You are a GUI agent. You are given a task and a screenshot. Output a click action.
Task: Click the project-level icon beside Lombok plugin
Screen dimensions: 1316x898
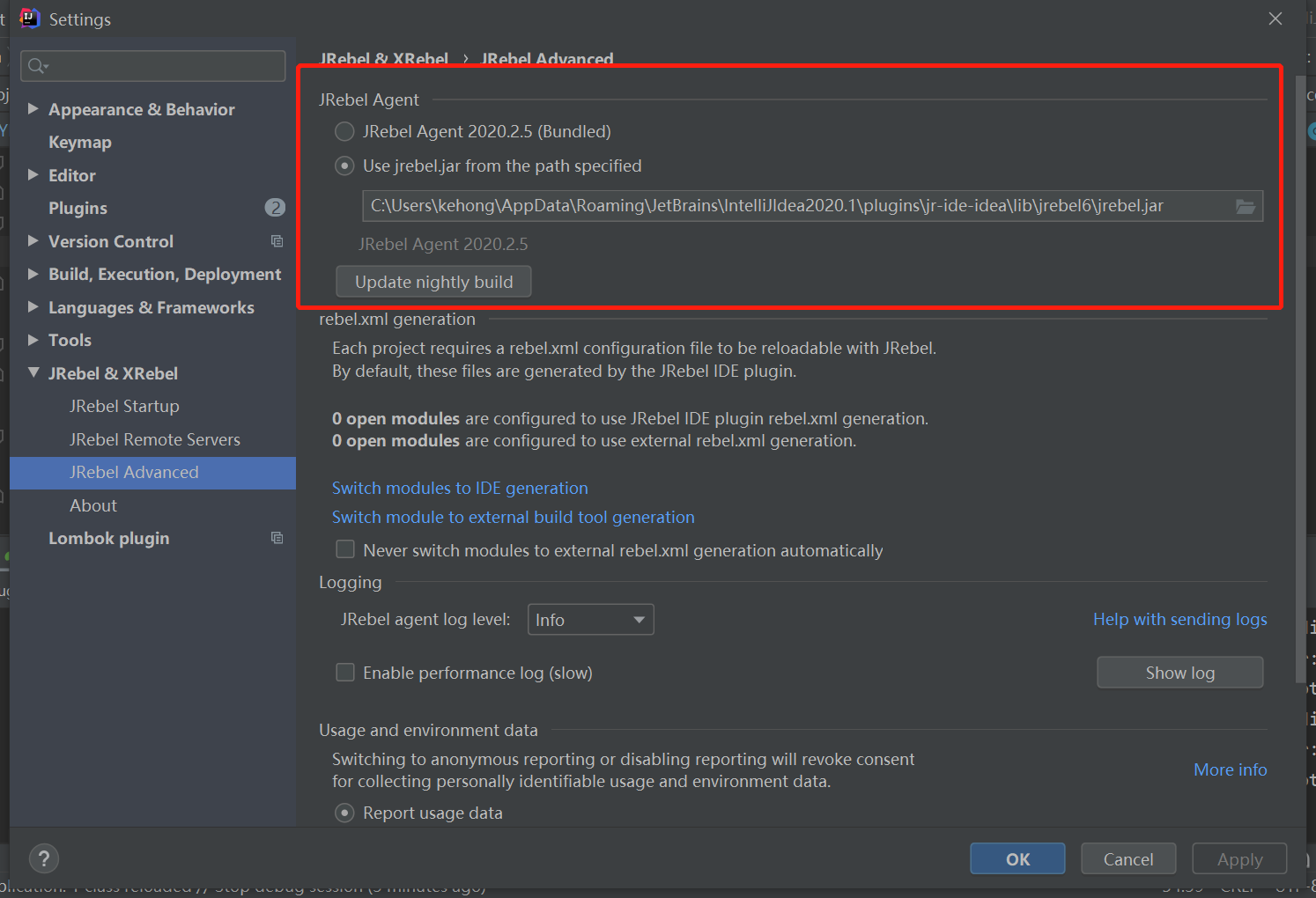click(277, 538)
